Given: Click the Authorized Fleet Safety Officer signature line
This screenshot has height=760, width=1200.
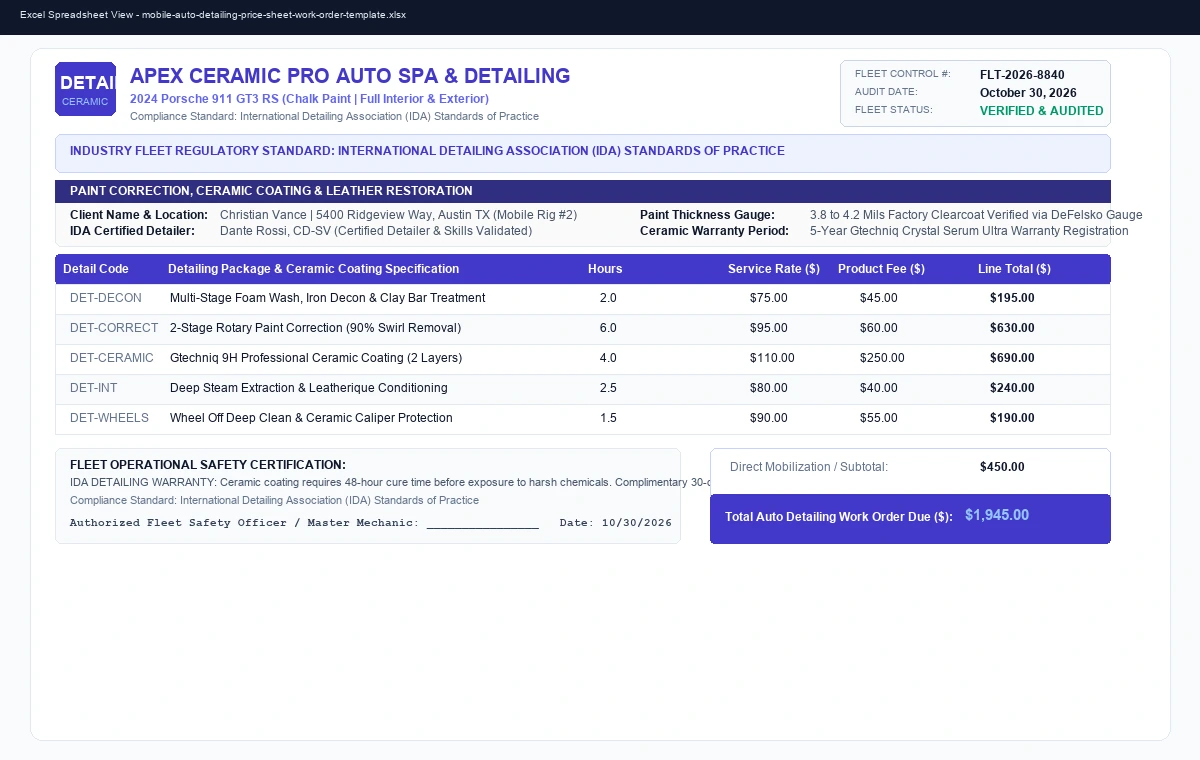Looking at the screenshot, I should point(304,523).
